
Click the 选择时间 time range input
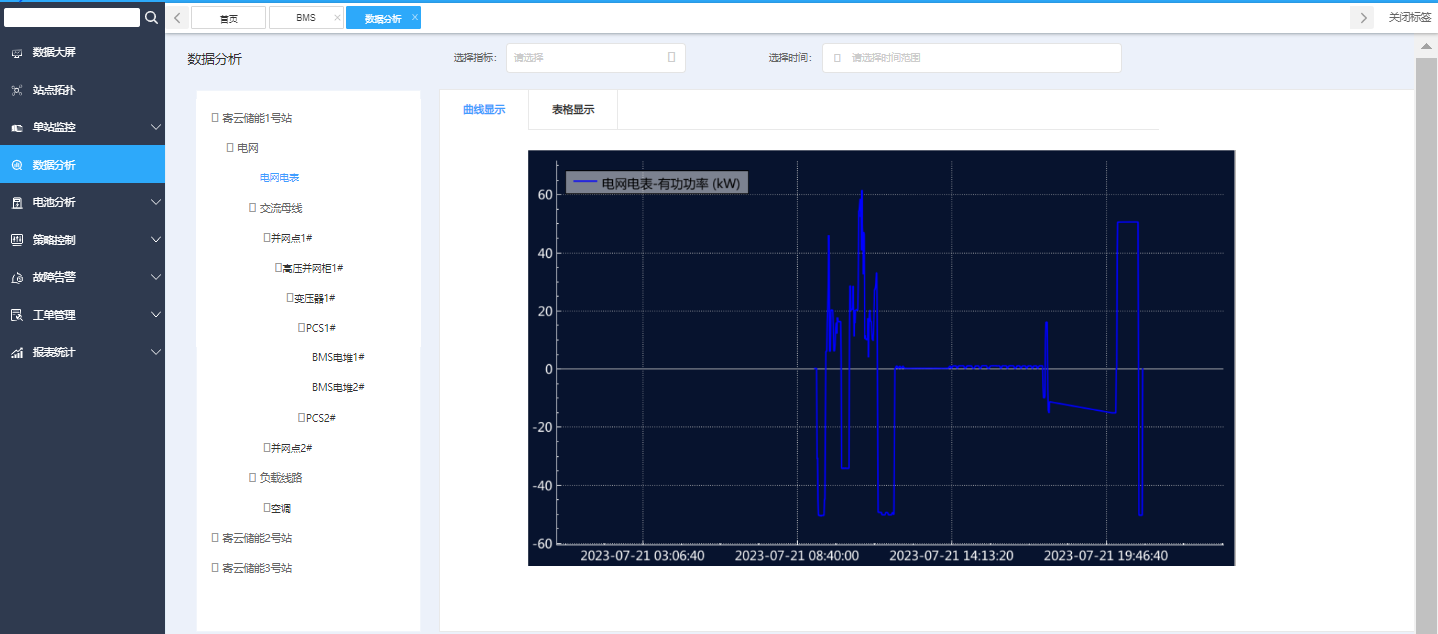pos(972,58)
